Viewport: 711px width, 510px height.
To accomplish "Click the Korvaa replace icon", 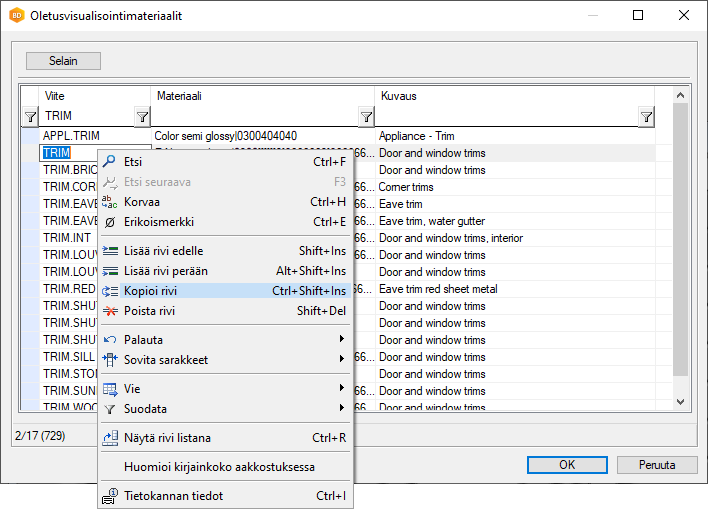I will [x=111, y=202].
